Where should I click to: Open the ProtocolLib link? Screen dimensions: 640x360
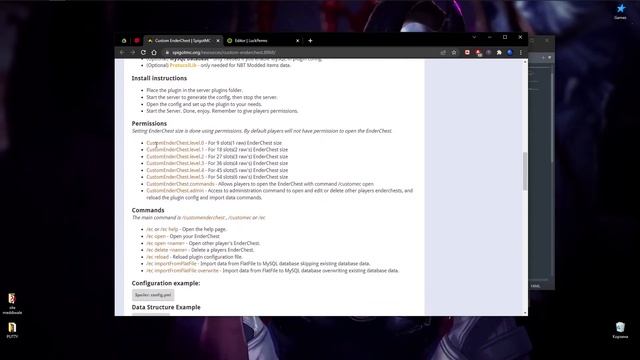[x=183, y=65]
